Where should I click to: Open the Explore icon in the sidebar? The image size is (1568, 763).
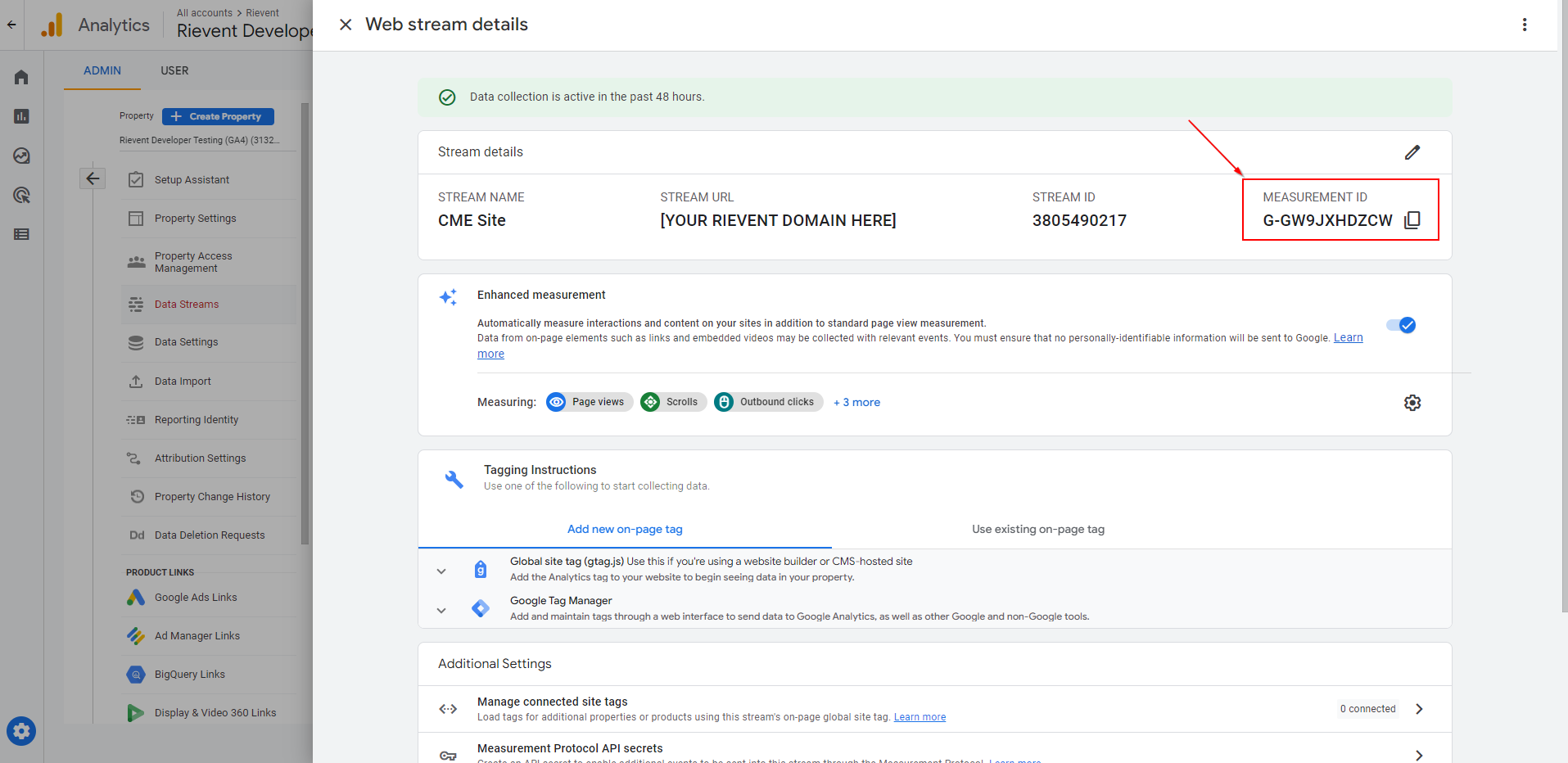point(21,156)
